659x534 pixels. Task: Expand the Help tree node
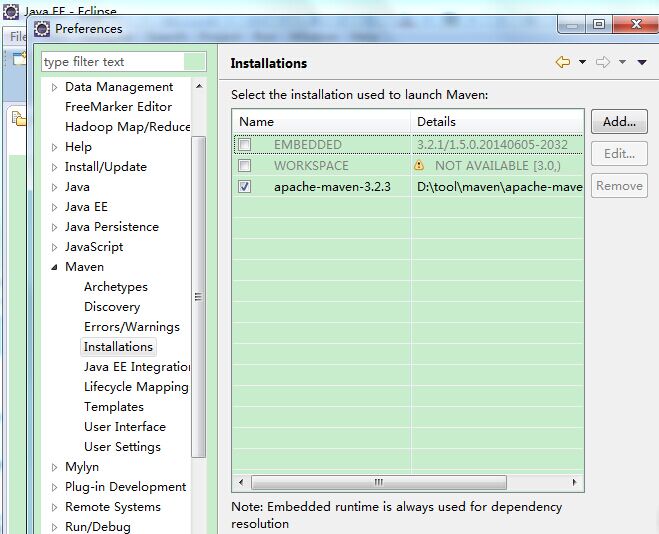[x=54, y=147]
